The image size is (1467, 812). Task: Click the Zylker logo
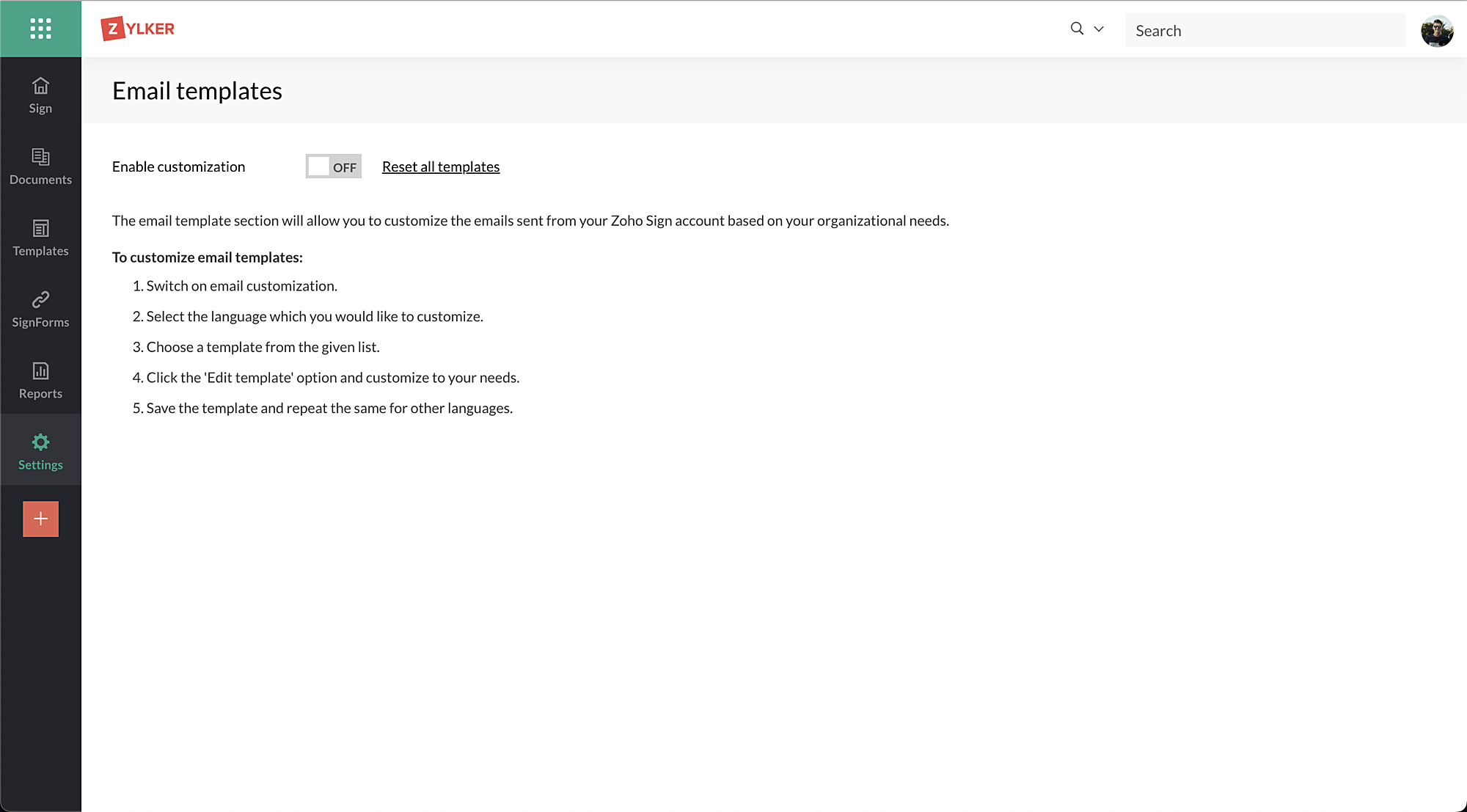click(138, 29)
